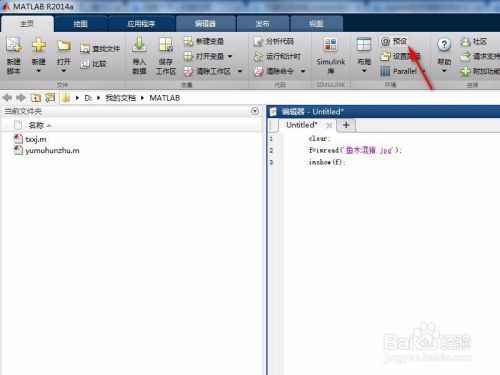Click Add-Ons (附加功能) green plus button
Screen dimensions: 500x375
click(480, 71)
